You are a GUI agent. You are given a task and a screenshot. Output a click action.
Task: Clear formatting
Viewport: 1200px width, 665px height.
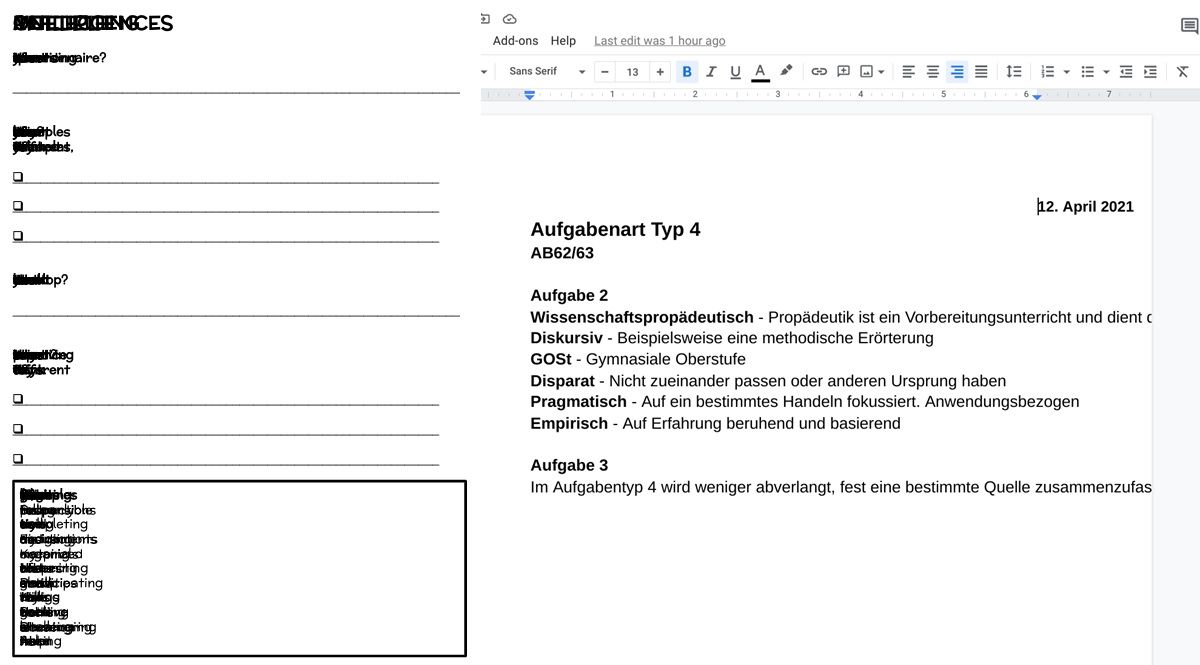pos(1182,71)
